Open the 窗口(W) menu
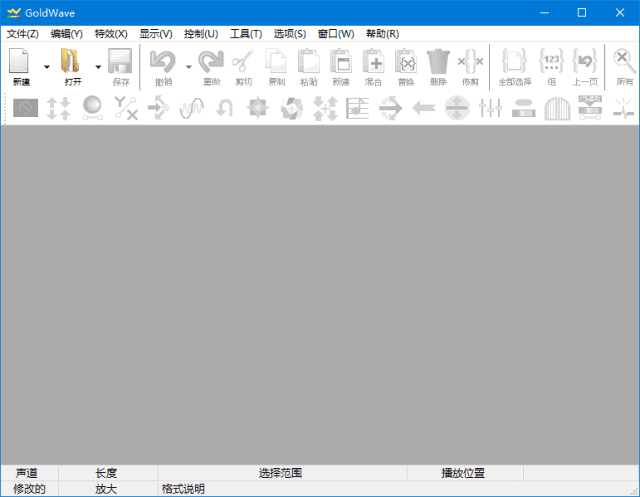 click(336, 34)
